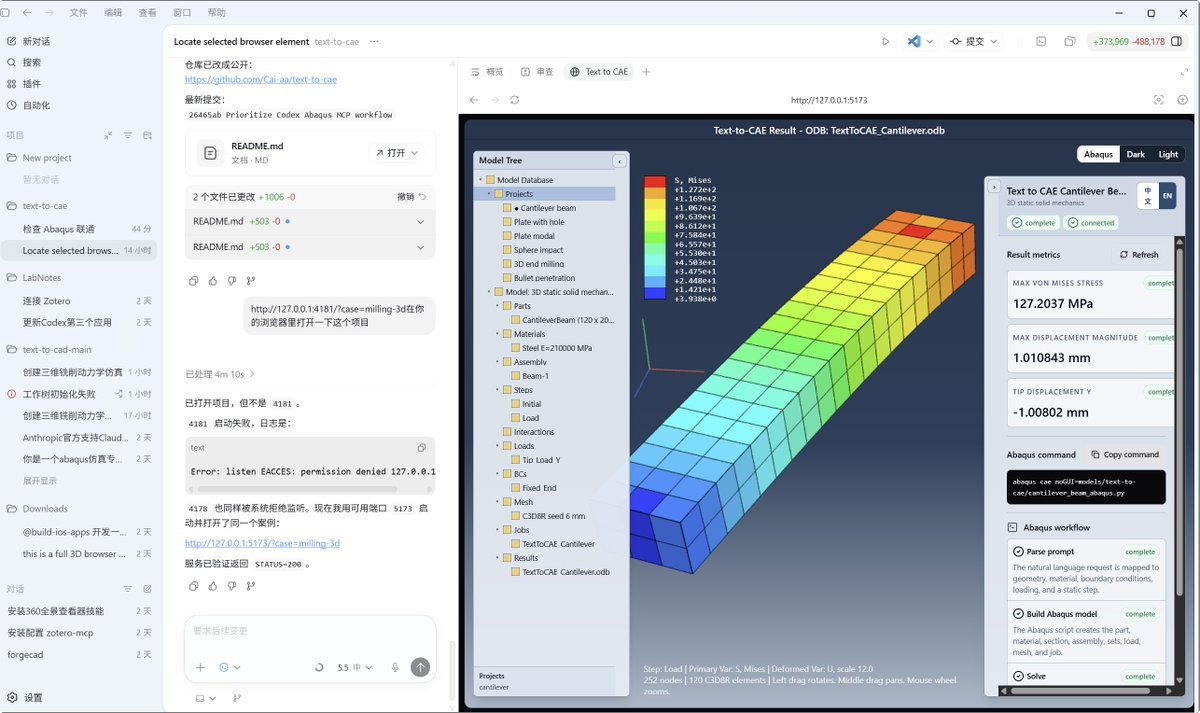Send the message with the arrow button
Viewport: 1200px width, 713px height.
click(x=420, y=667)
